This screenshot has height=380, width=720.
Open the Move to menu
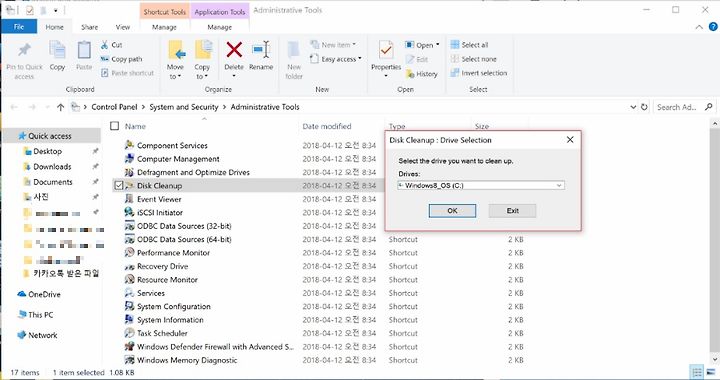pos(175,60)
